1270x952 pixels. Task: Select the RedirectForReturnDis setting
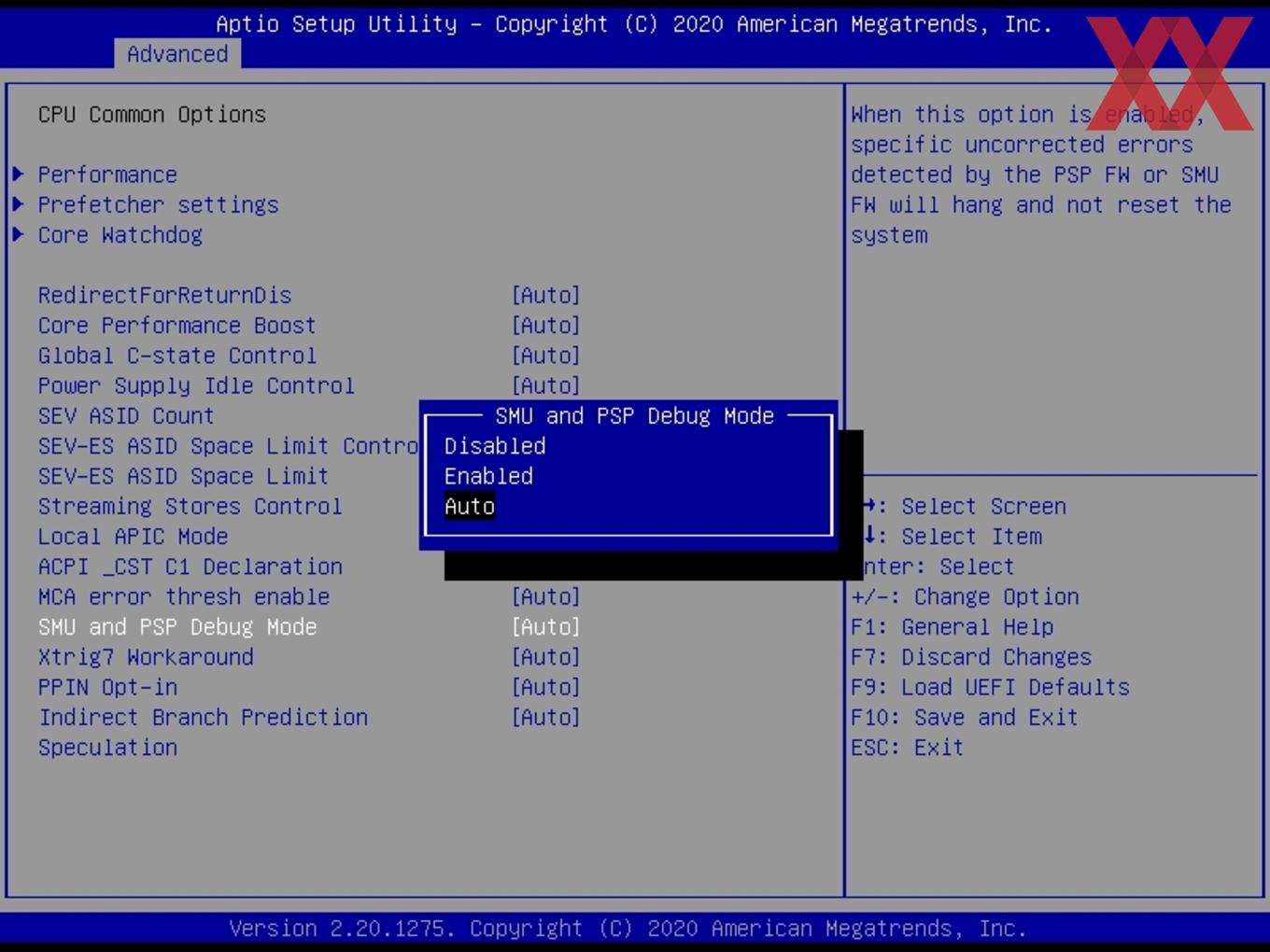pos(164,295)
